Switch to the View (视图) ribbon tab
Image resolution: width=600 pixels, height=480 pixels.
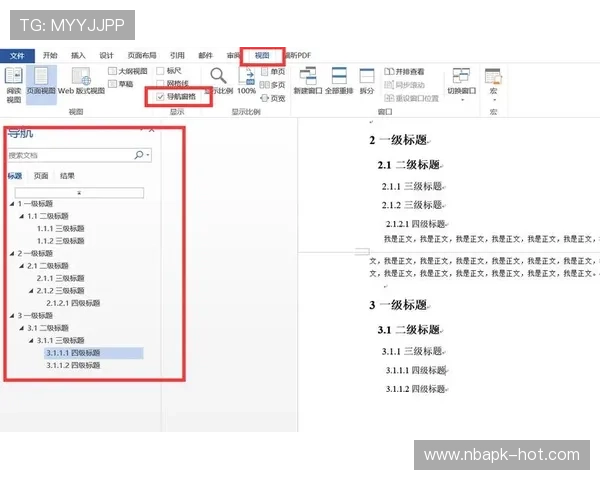point(262,56)
